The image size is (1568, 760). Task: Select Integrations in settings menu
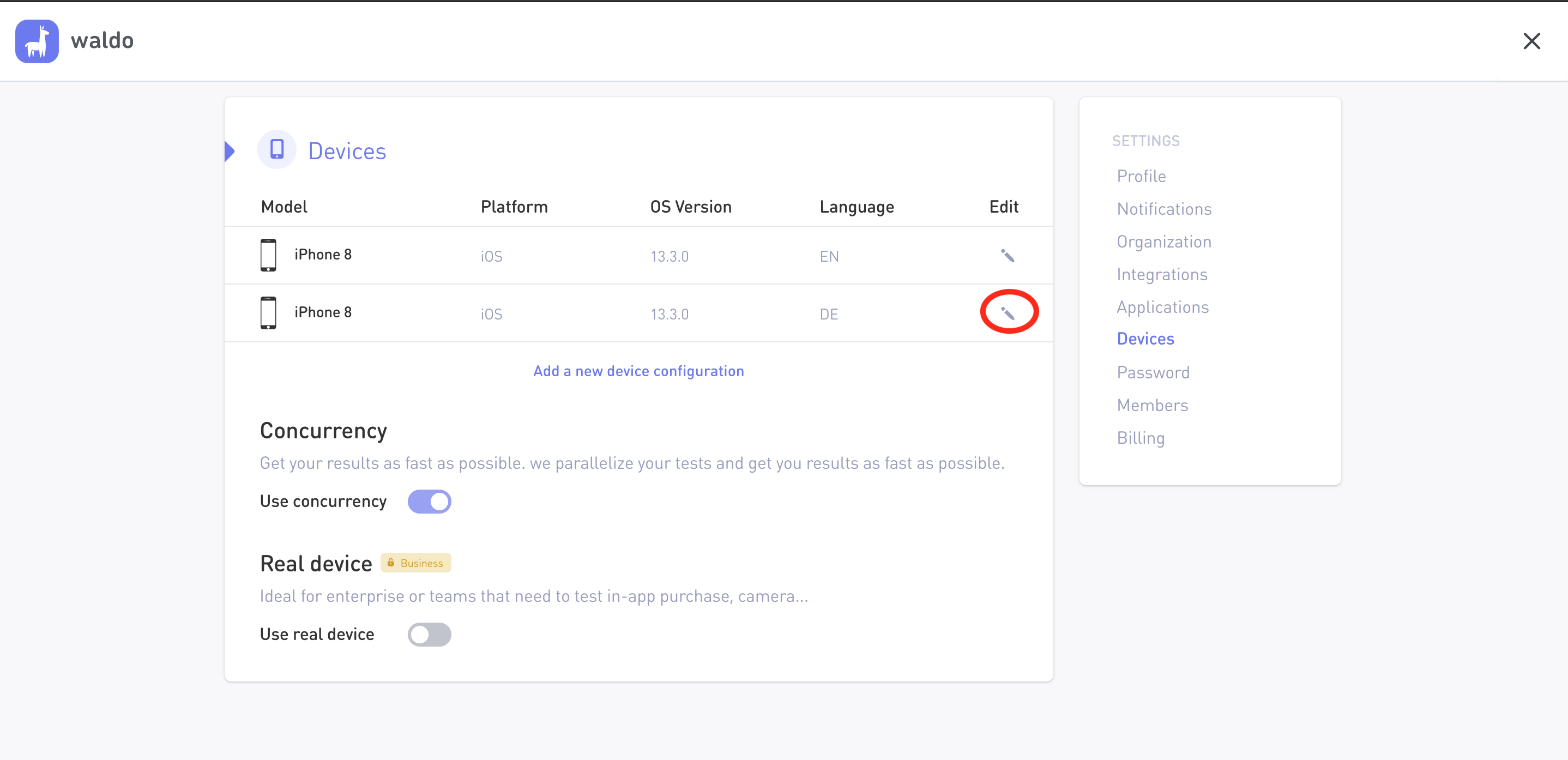pos(1161,274)
